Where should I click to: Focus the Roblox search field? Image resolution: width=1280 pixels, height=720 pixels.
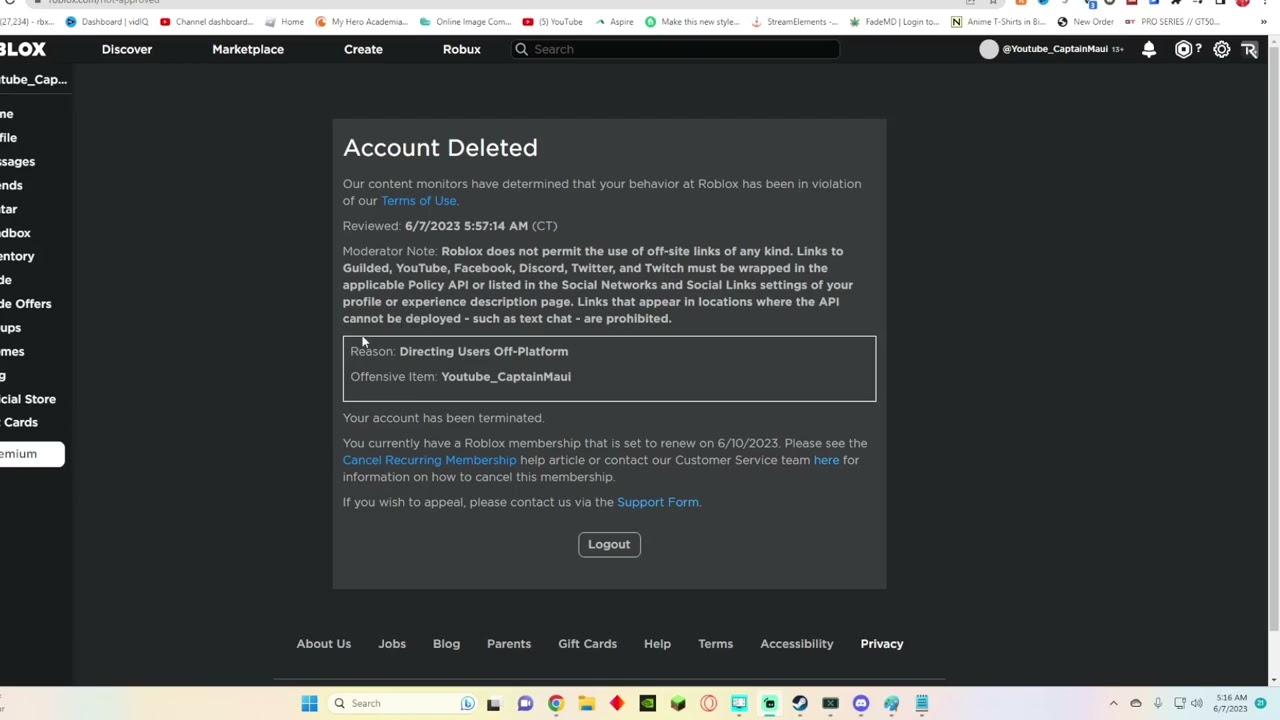tap(675, 49)
